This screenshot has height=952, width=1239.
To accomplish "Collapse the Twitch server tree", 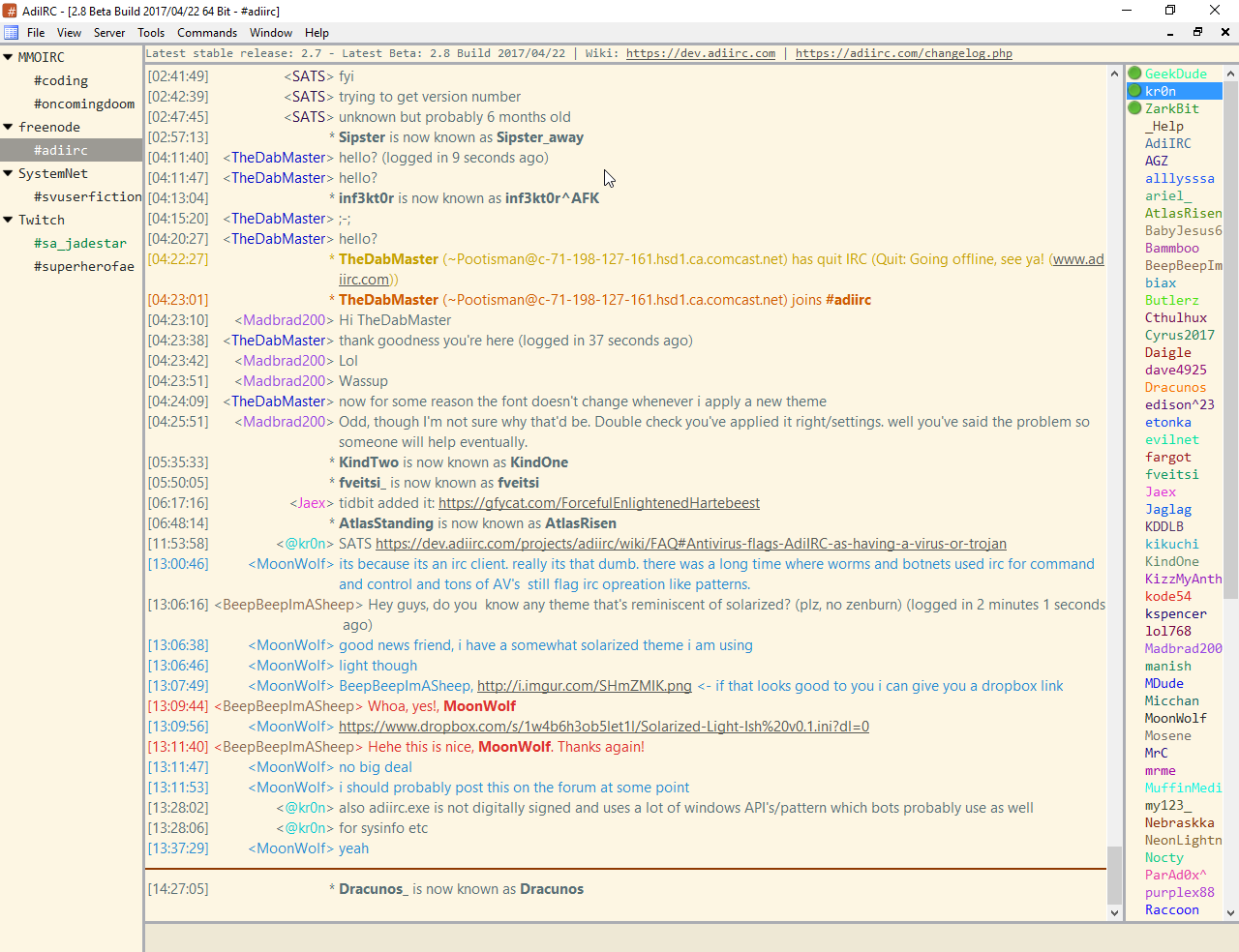I will click(8, 221).
